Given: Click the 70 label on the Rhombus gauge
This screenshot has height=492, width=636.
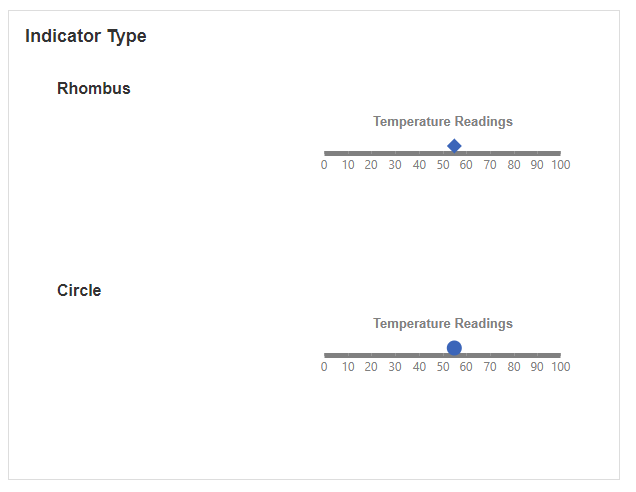Looking at the screenshot, I should [490, 165].
